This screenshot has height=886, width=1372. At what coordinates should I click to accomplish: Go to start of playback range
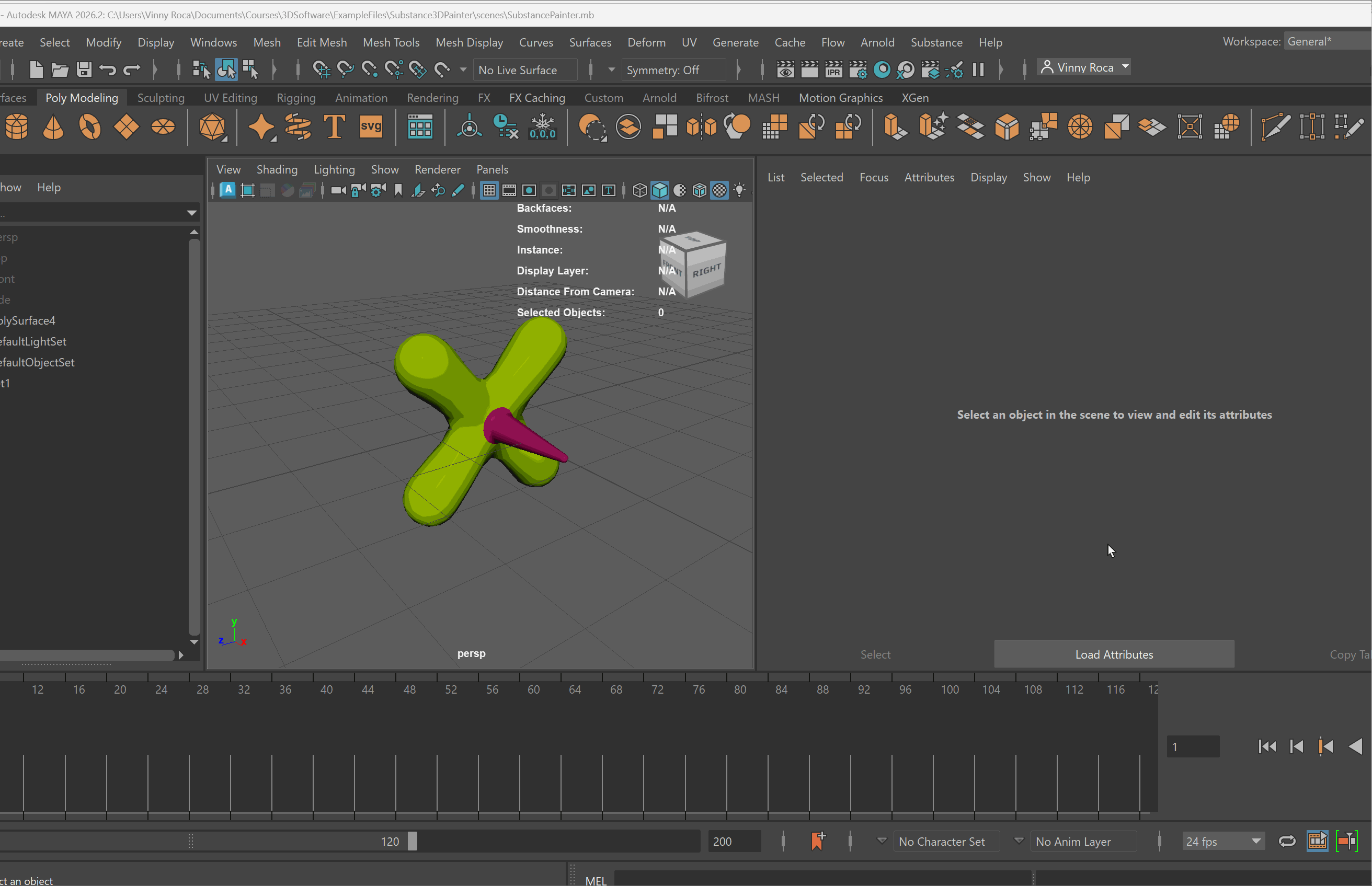tap(1267, 747)
